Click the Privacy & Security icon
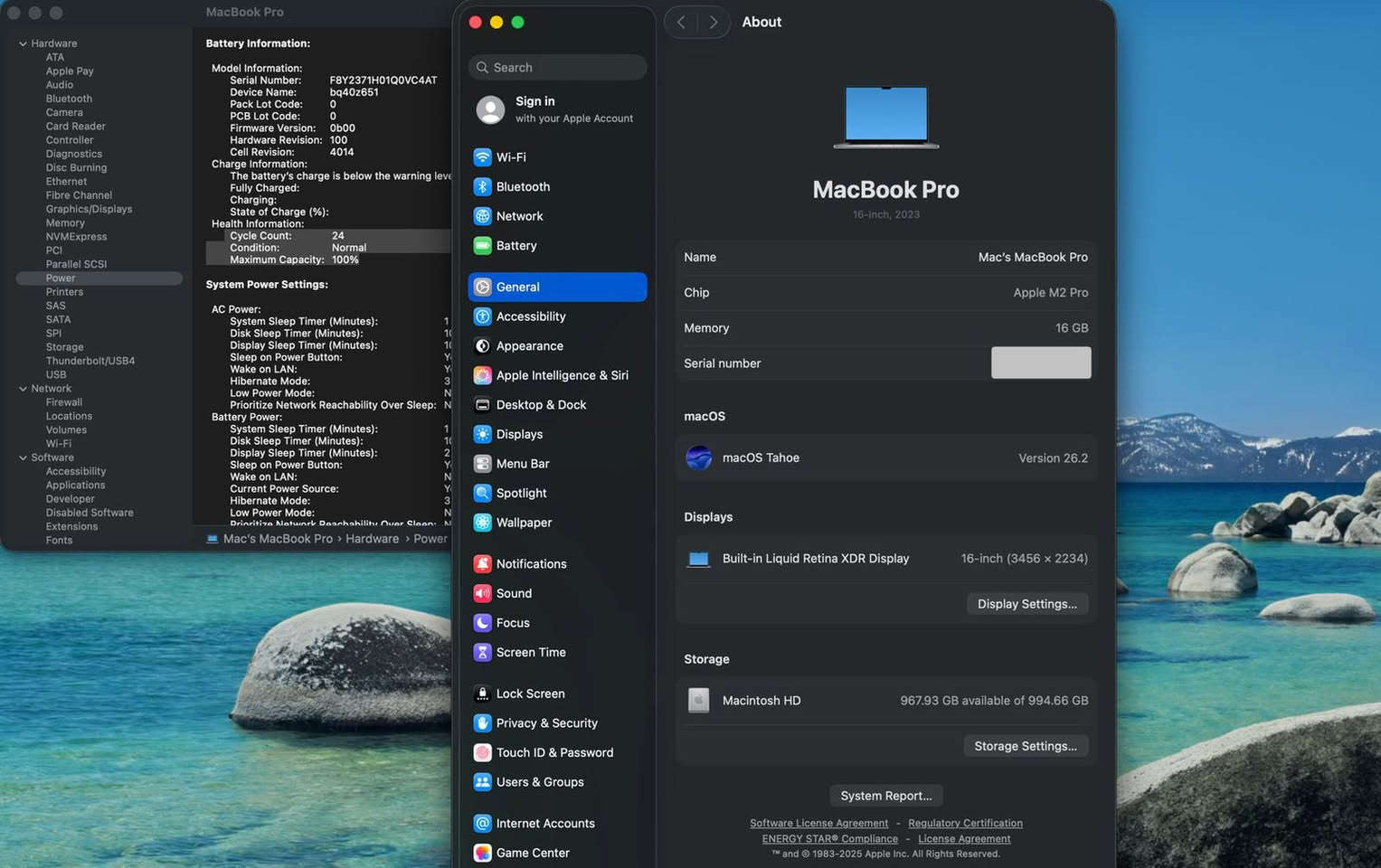The height and width of the screenshot is (868, 1381). point(483,723)
